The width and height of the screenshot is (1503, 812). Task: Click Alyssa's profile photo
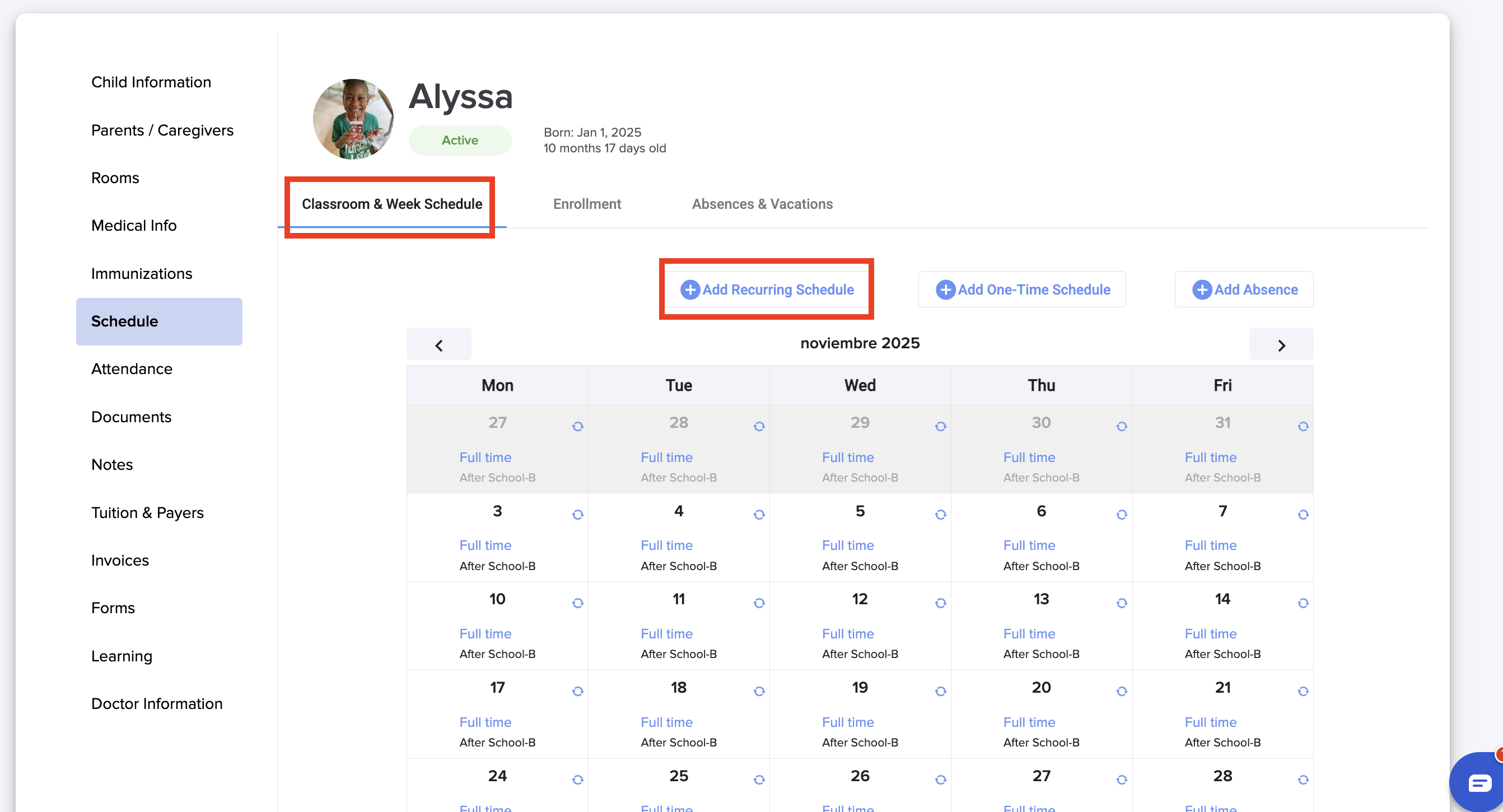[353, 119]
